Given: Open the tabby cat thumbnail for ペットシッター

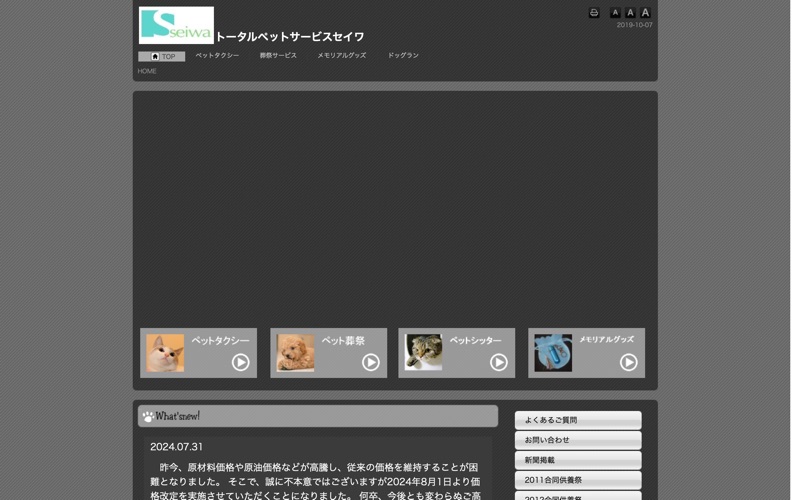Looking at the screenshot, I should 423,353.
